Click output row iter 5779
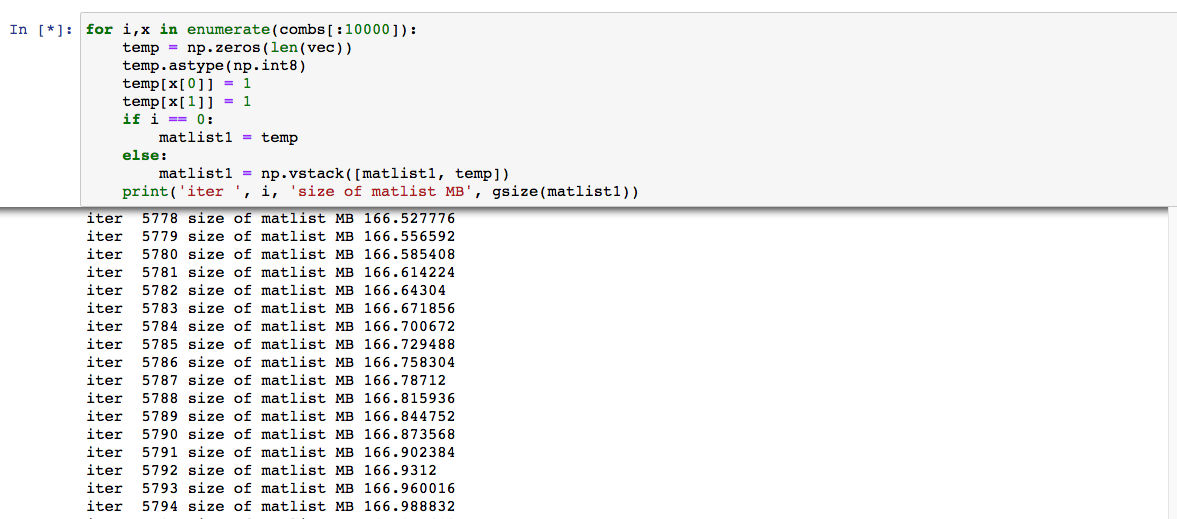Image resolution: width=1177 pixels, height=519 pixels. [x=271, y=237]
